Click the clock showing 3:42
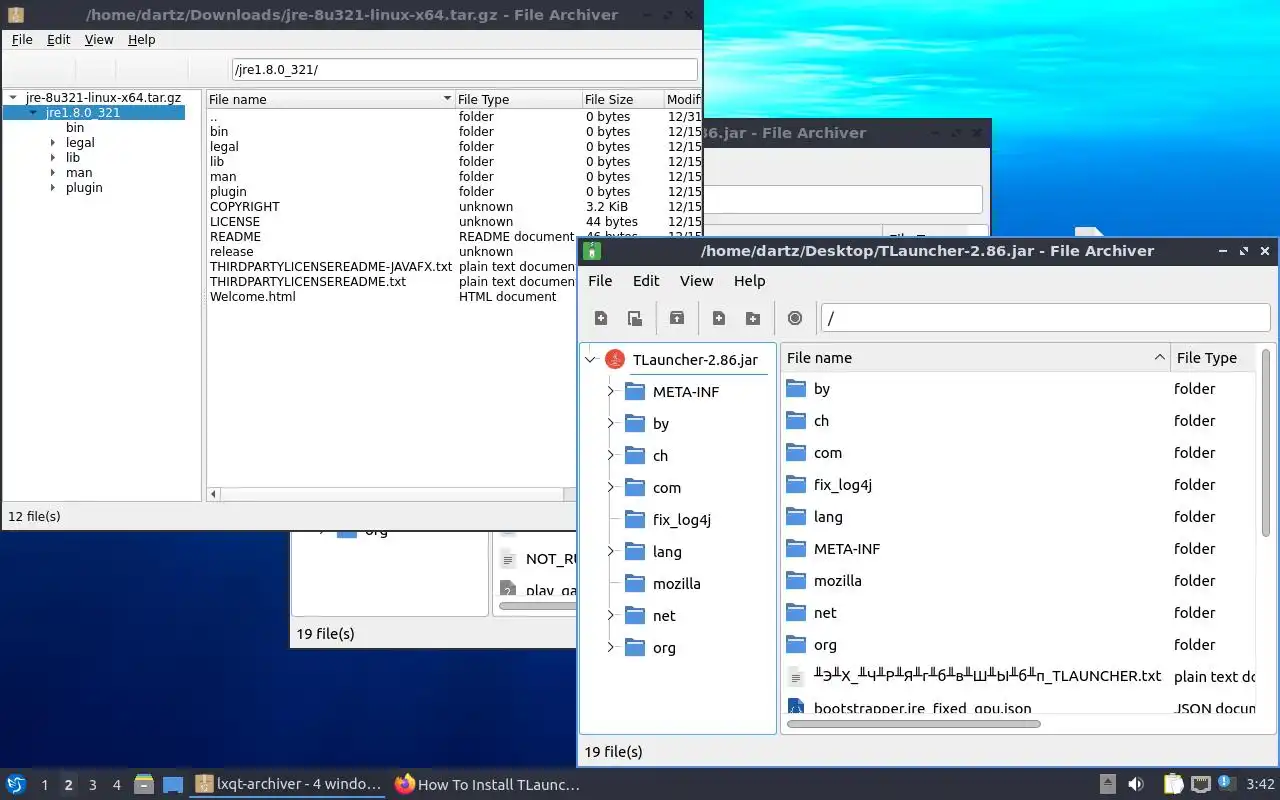The image size is (1280, 800). point(1261,785)
